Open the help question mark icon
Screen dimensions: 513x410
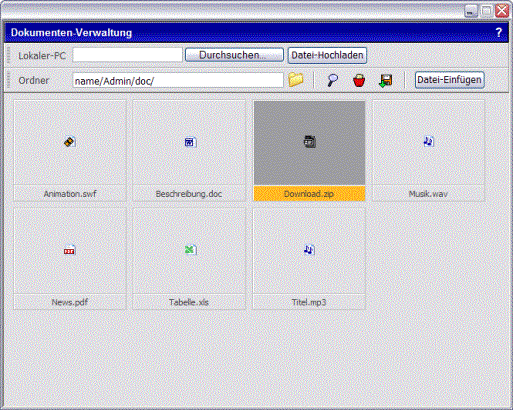coord(499,33)
